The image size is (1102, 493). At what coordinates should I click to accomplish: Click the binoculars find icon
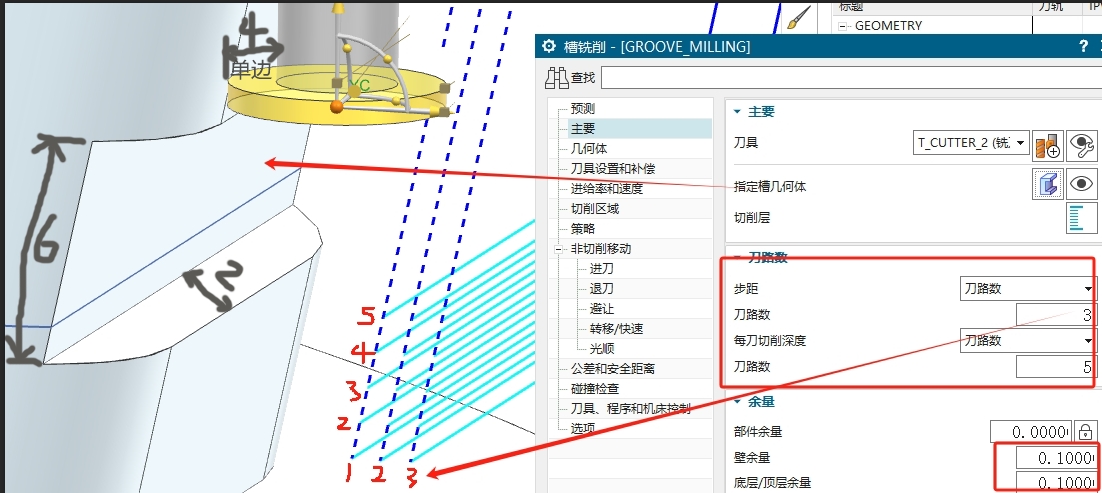click(557, 77)
